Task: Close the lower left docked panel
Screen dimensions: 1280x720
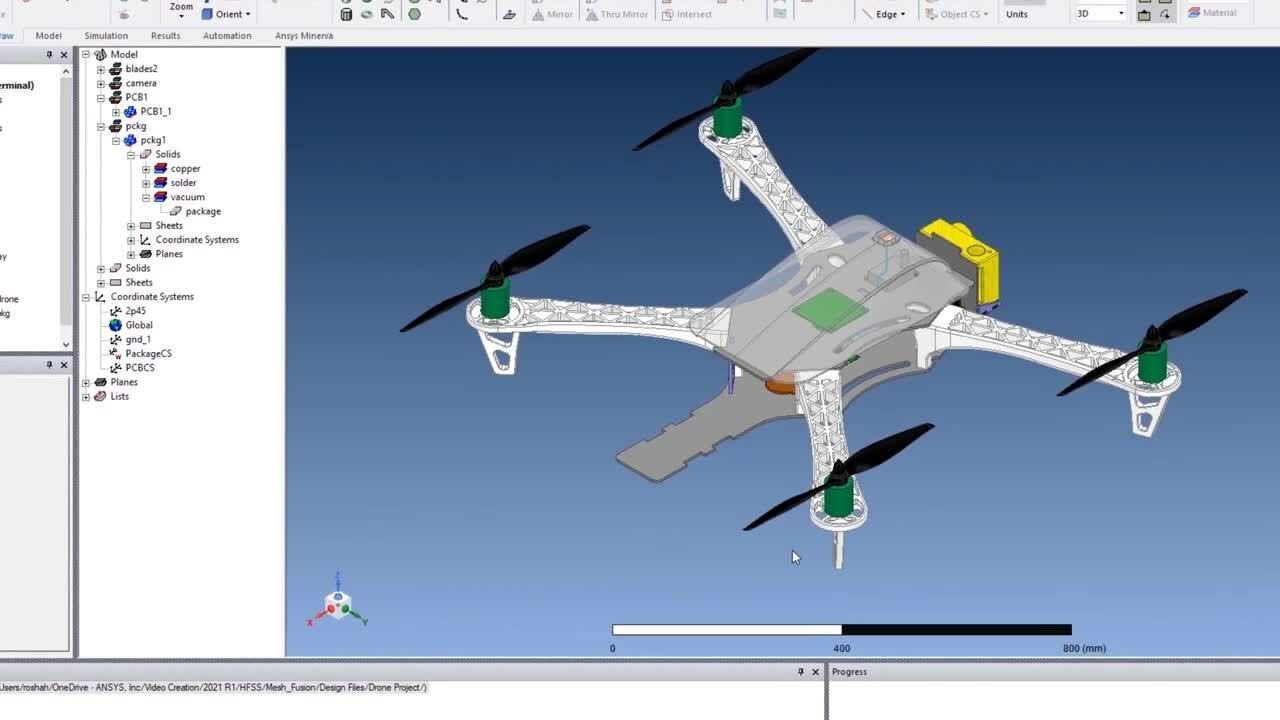Action: 64,365
